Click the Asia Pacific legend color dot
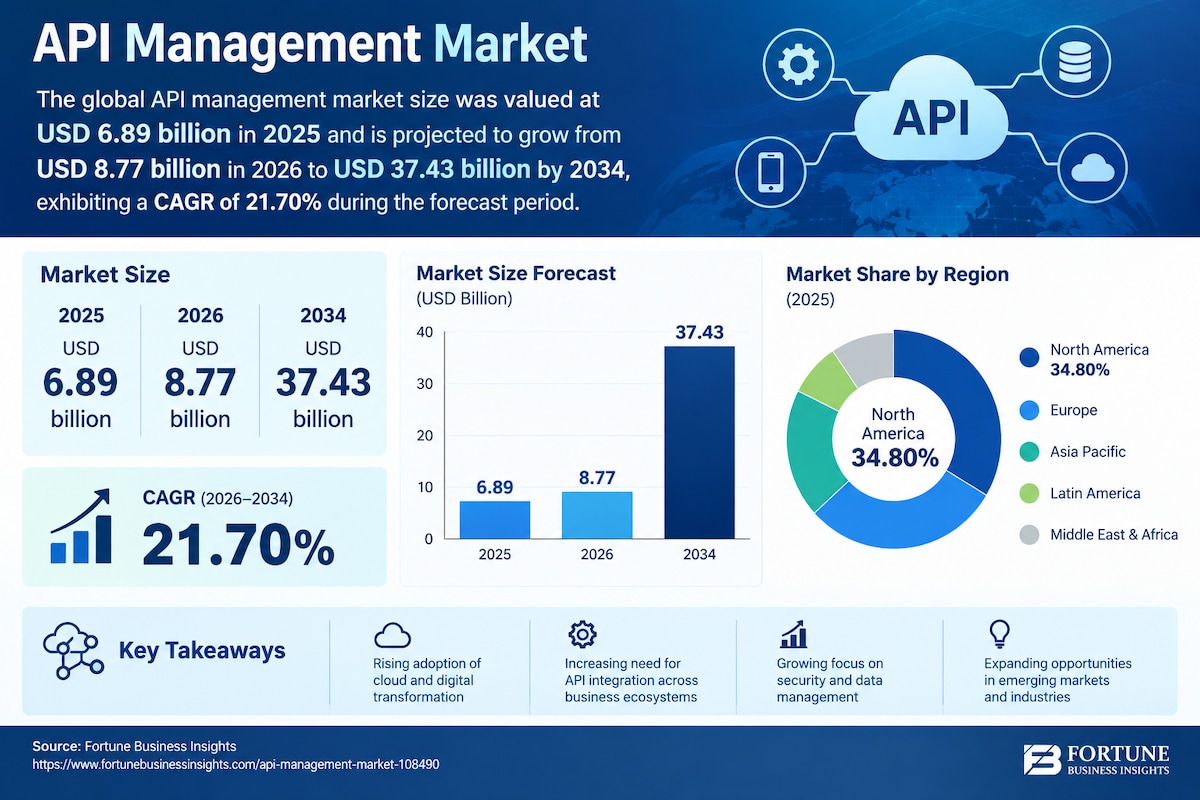Screen dimensions: 1200x800 (1028, 452)
